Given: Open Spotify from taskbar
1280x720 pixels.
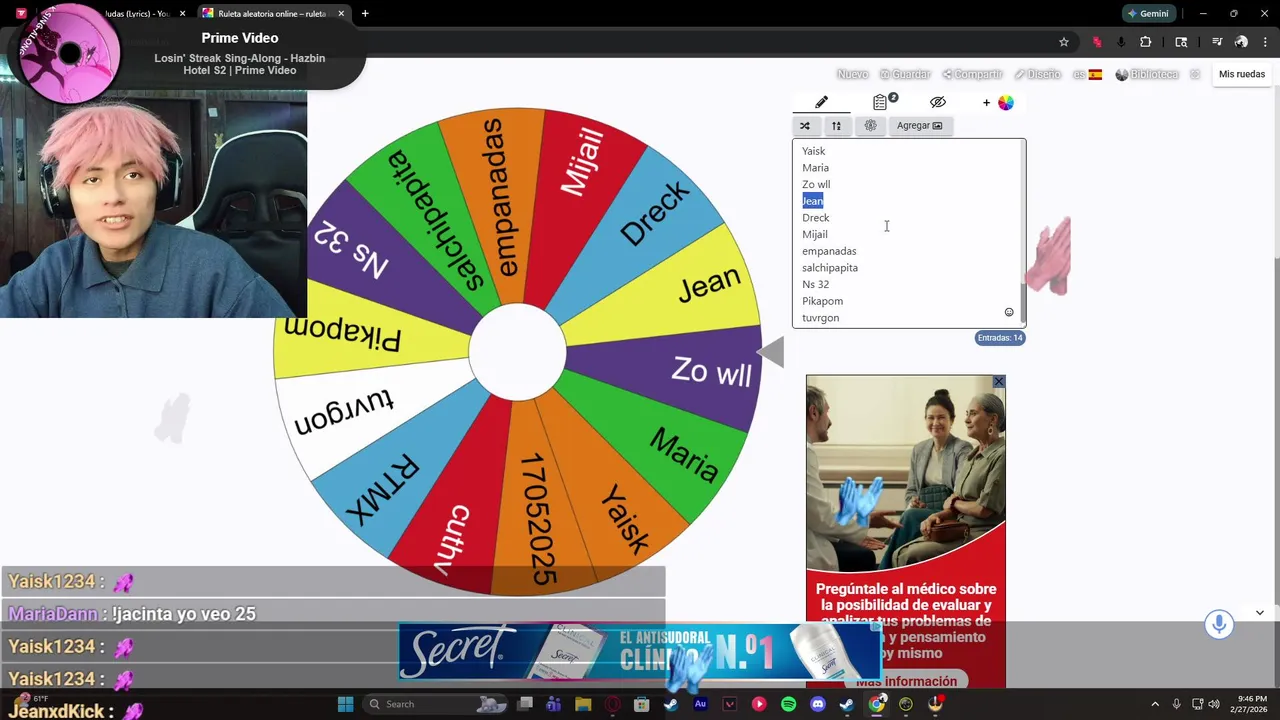Looking at the screenshot, I should tap(788, 704).
